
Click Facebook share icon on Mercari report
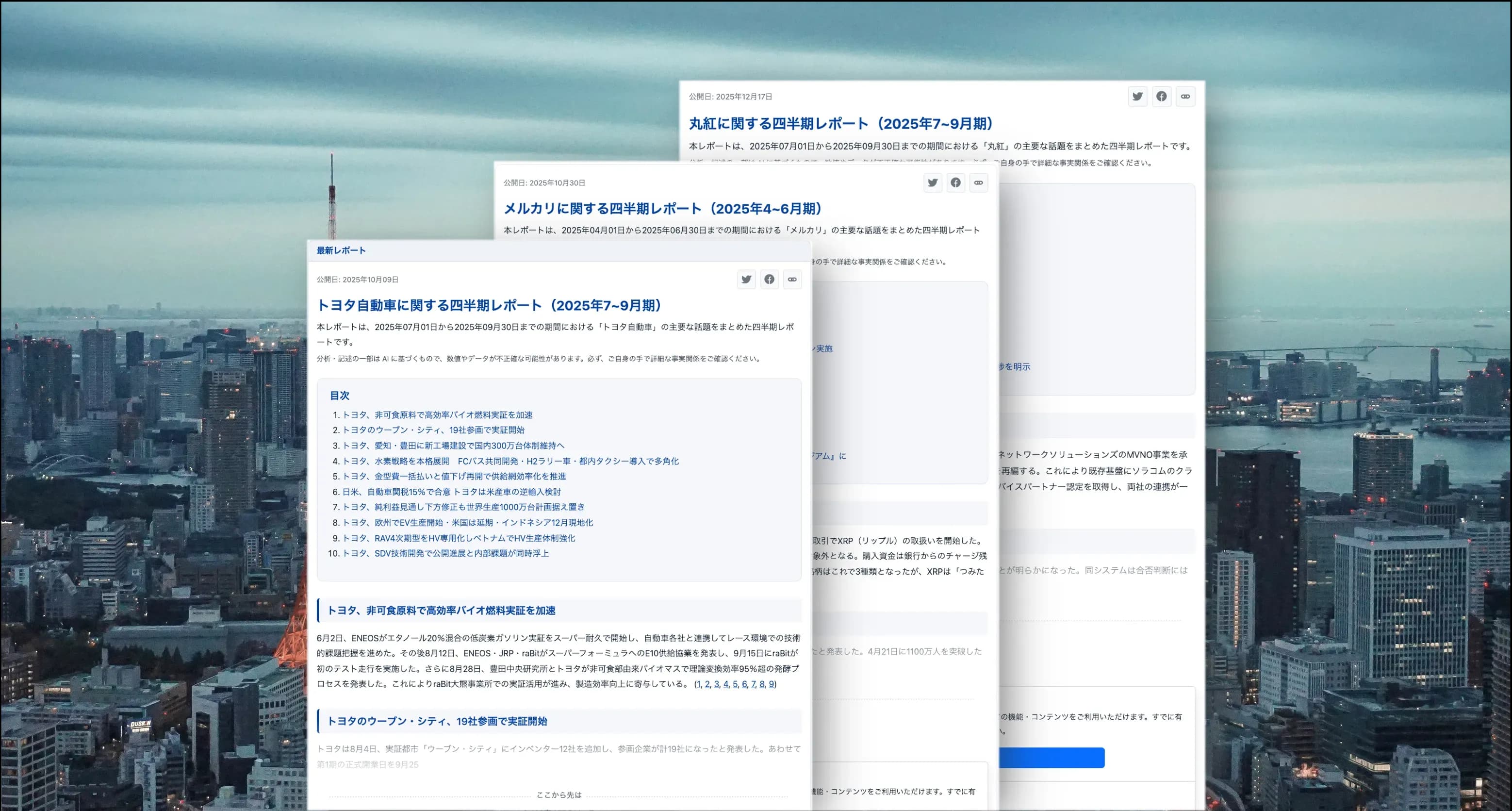[955, 182]
